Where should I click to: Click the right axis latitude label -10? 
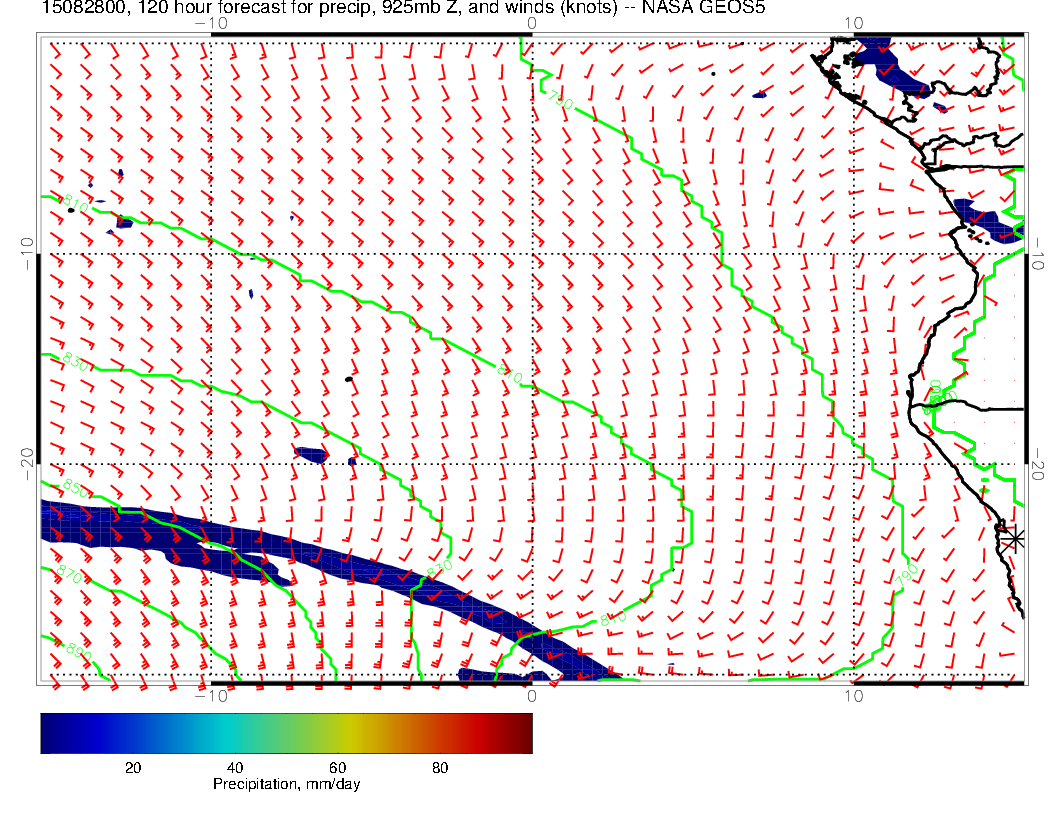(x=1038, y=254)
